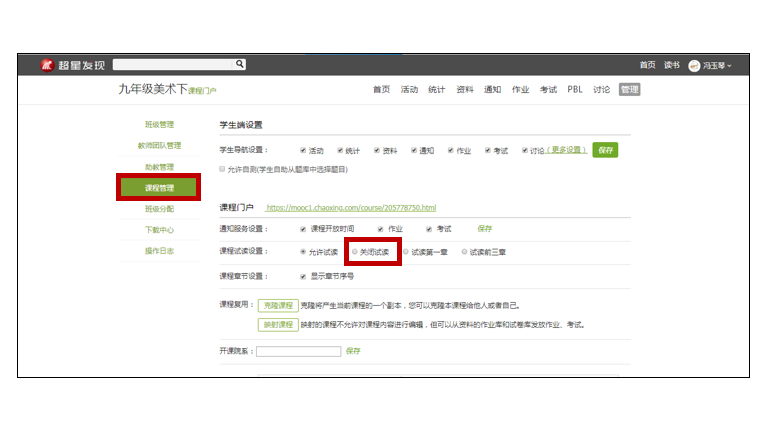Click the 克隆课程 button
The image size is (768, 432).
278,305
